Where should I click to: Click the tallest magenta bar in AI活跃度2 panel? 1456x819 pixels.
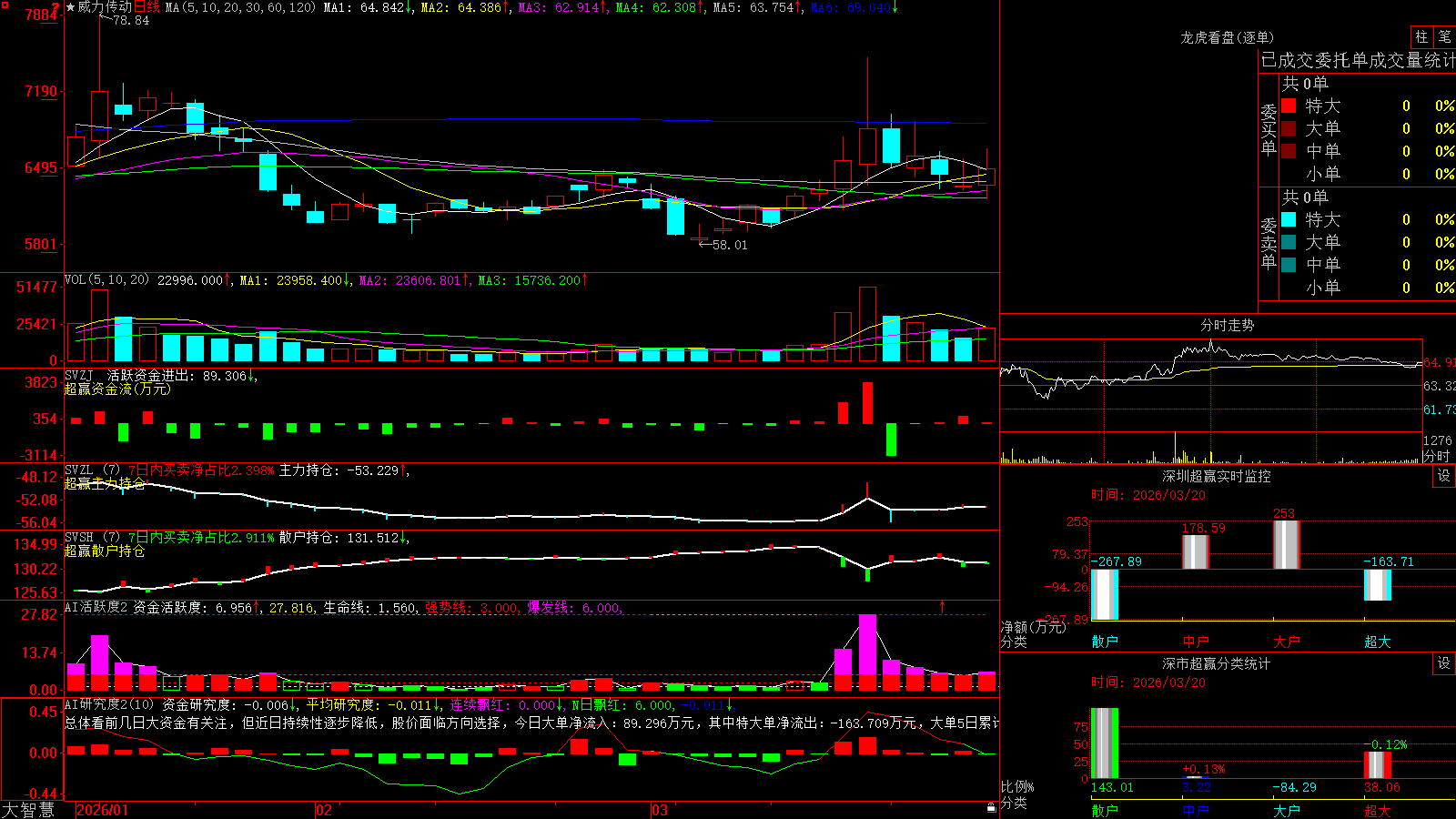(868, 644)
